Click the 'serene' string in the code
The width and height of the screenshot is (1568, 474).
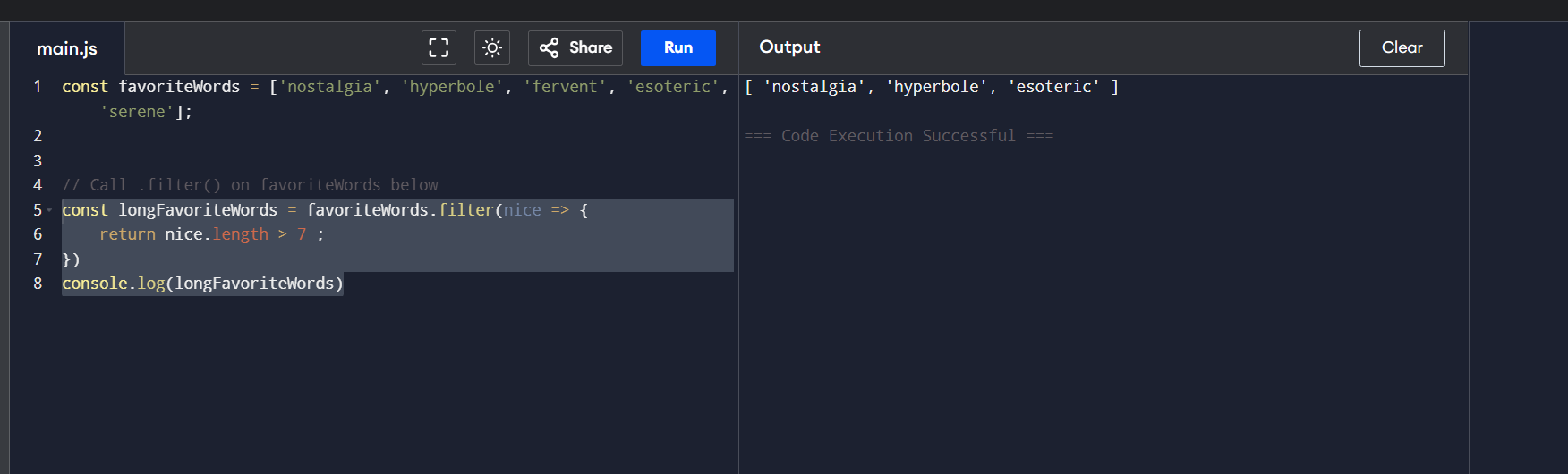pos(136,112)
